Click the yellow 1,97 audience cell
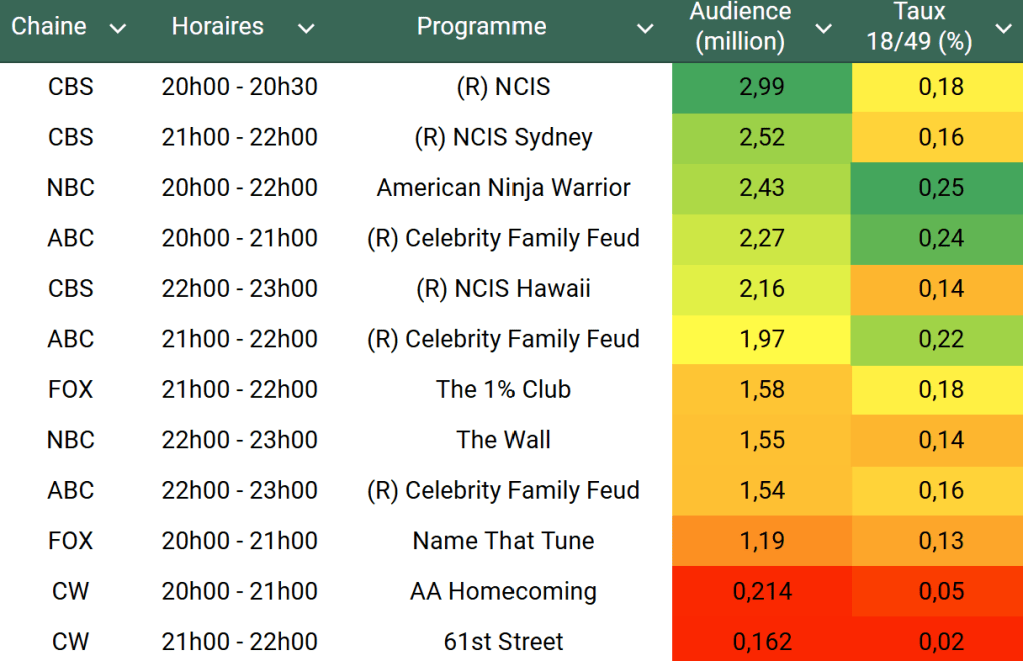The height and width of the screenshot is (661, 1023). 761,339
